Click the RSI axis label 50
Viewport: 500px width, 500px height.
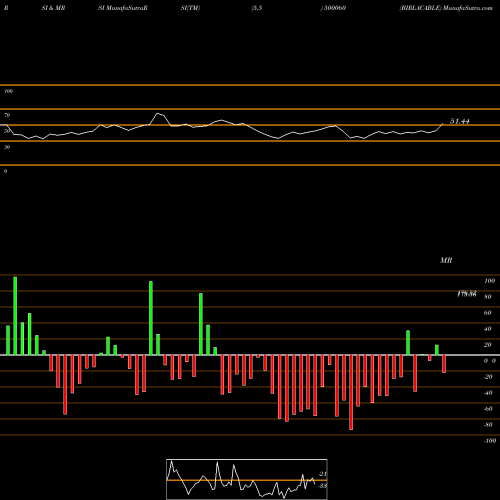point(7,131)
